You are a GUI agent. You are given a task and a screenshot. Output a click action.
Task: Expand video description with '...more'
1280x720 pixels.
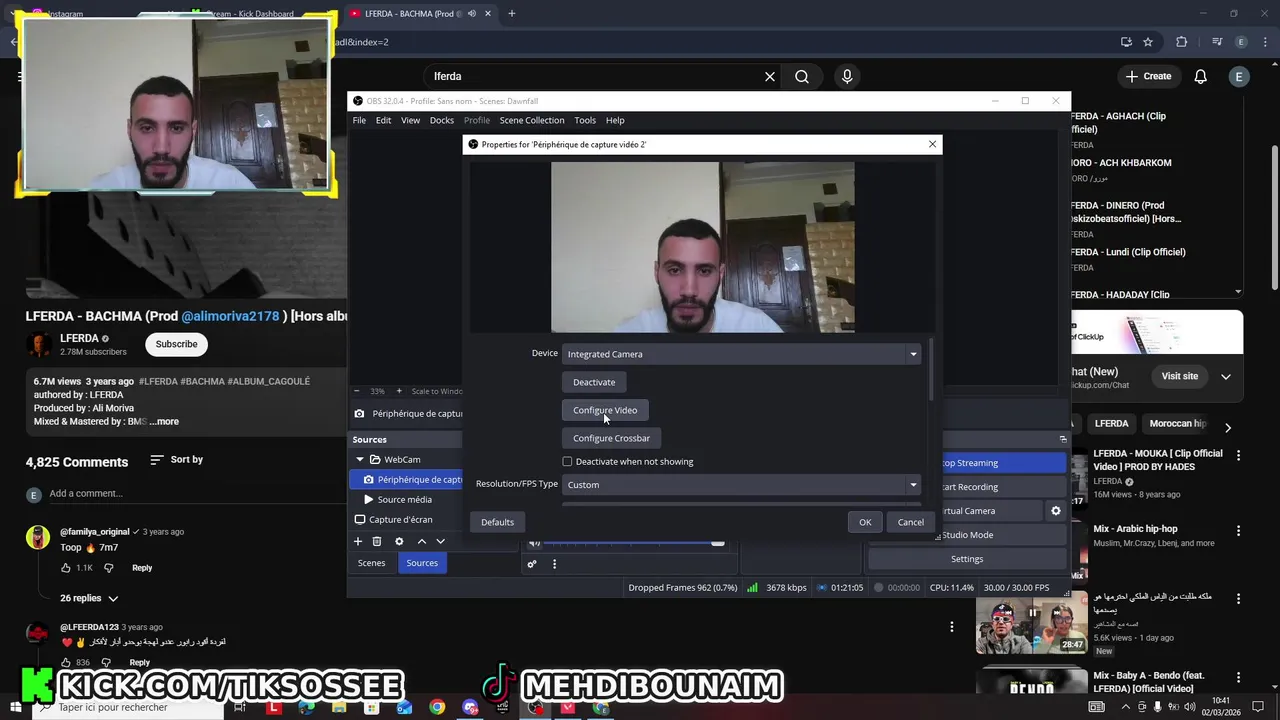point(164,422)
